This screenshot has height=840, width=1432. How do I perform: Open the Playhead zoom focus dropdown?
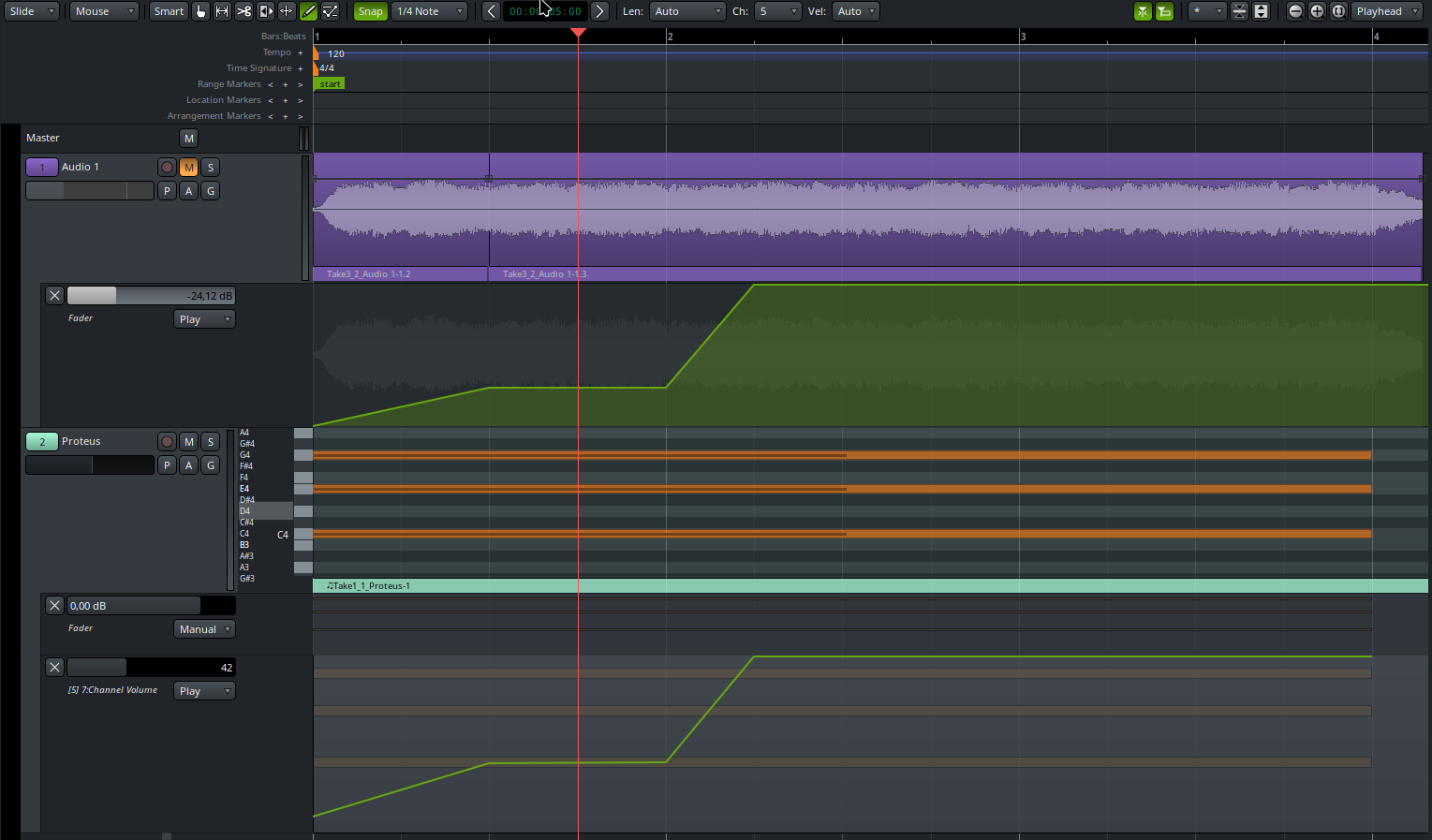pos(1386,11)
